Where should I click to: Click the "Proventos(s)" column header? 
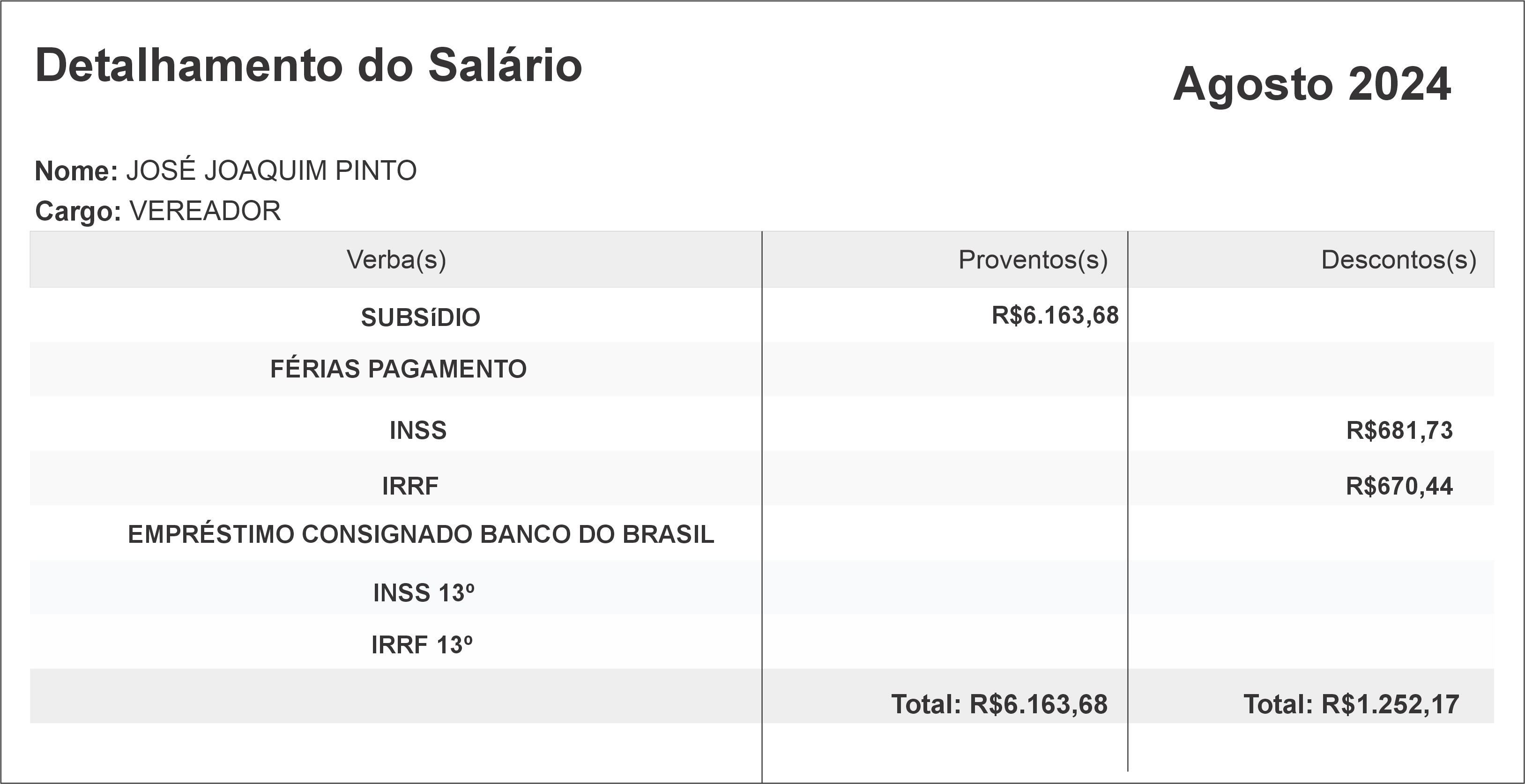click(x=1033, y=260)
